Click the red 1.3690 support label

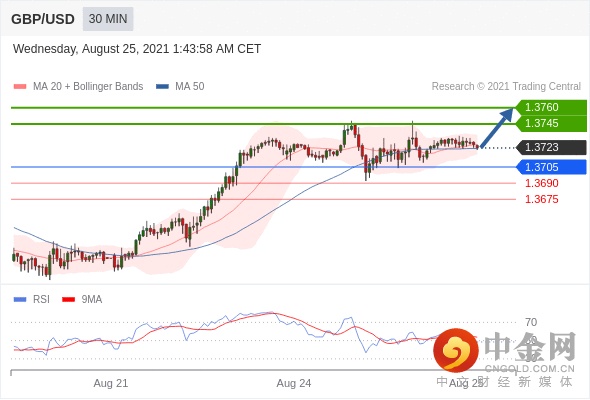pyautogui.click(x=541, y=183)
